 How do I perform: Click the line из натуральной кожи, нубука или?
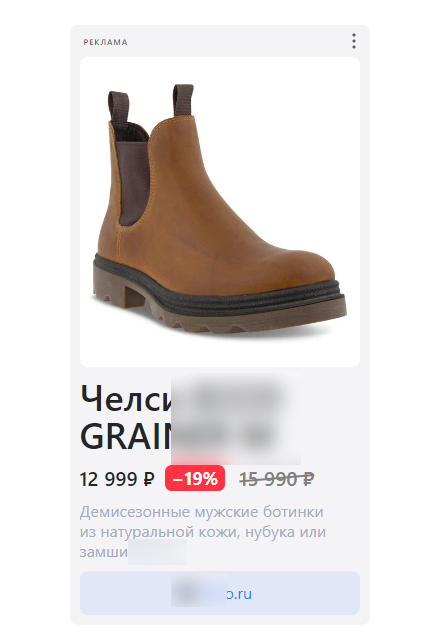point(203,532)
